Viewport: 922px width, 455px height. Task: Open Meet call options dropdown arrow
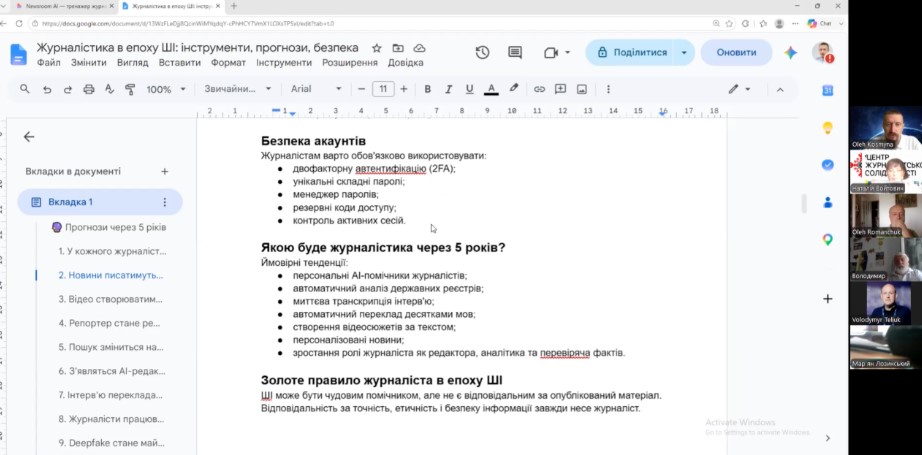(x=567, y=52)
